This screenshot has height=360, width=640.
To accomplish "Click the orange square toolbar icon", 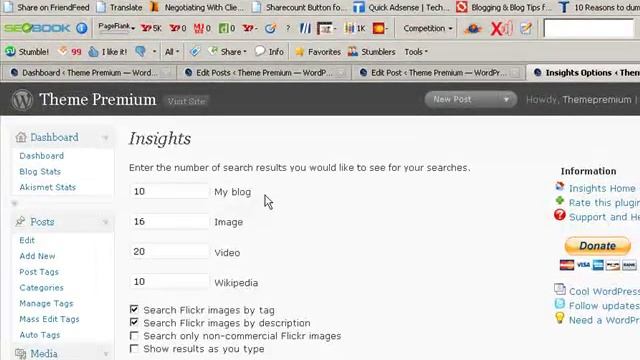I will pos(378,28).
